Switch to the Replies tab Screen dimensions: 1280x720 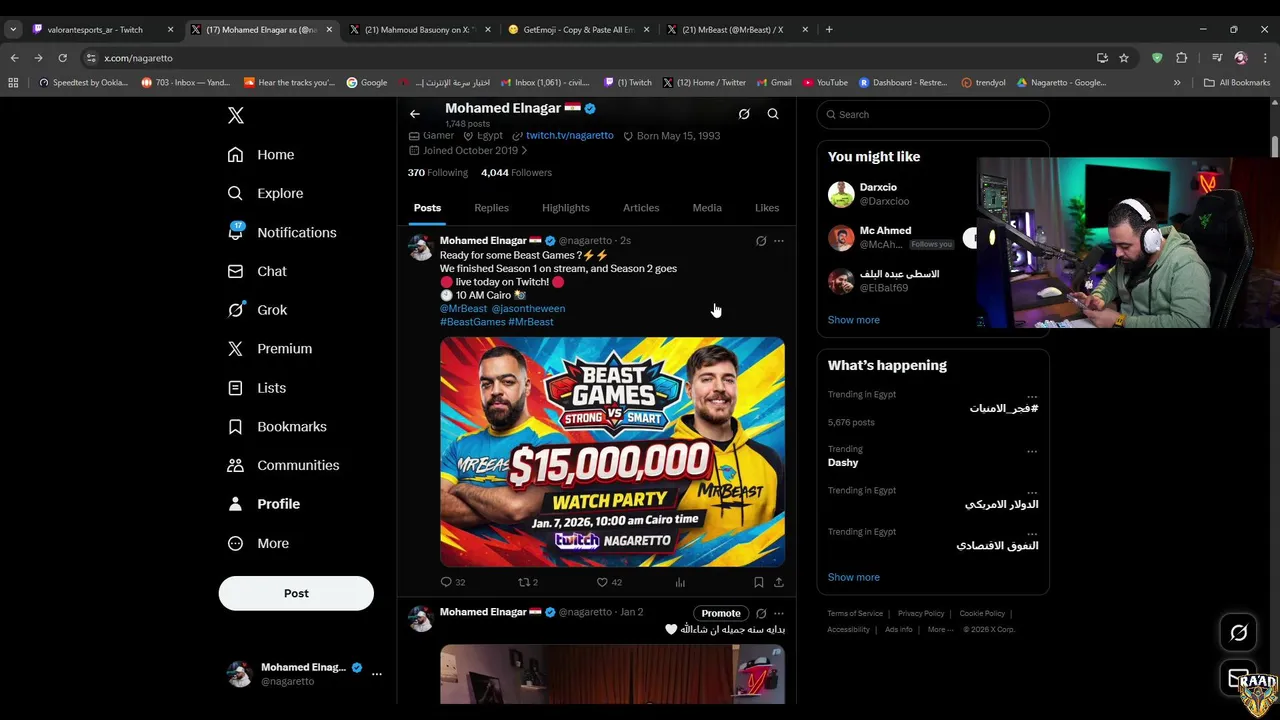(x=491, y=208)
